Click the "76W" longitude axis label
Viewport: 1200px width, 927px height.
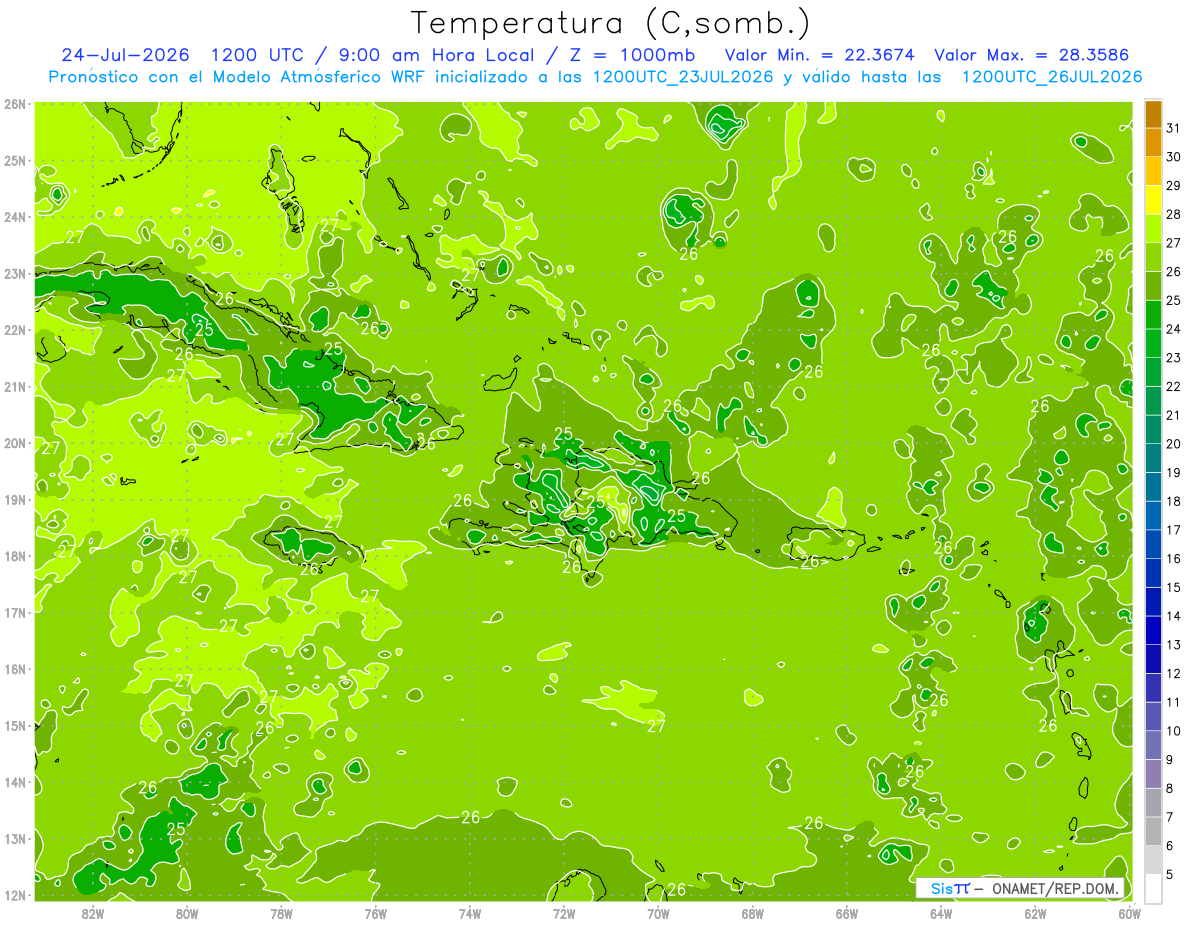click(376, 913)
